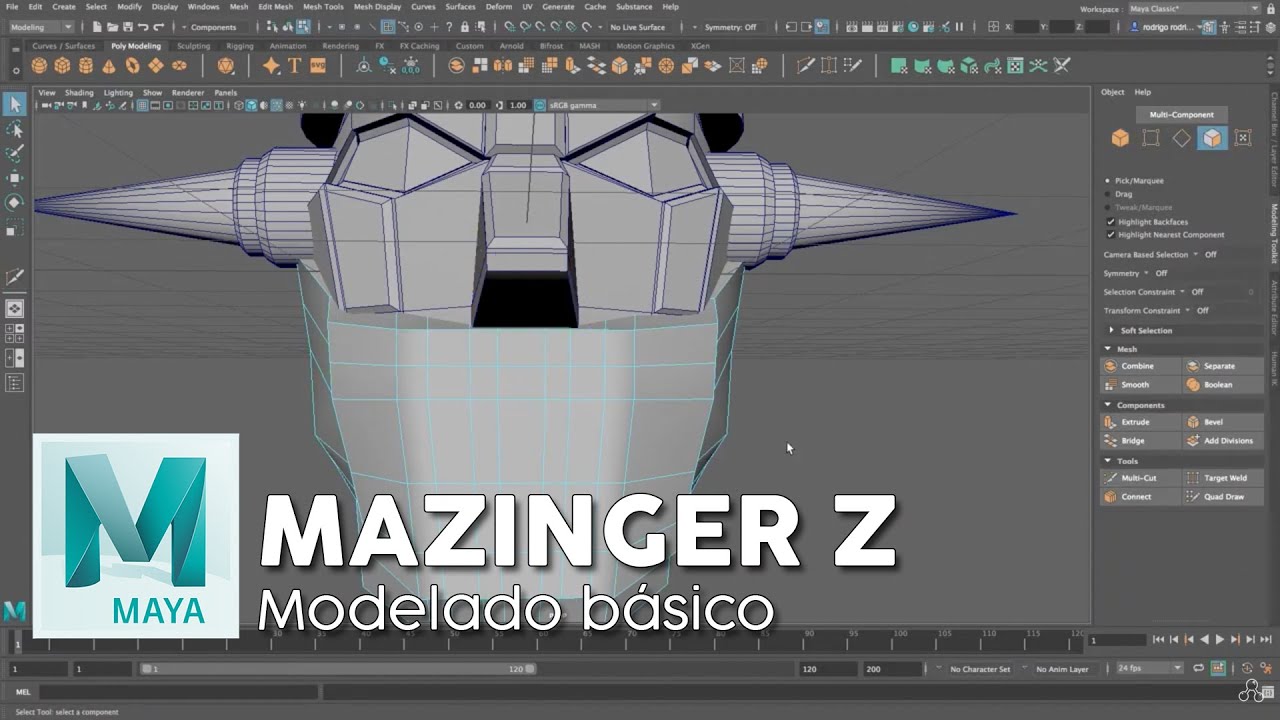1280x720 pixels.
Task: Click Face selection icon in Modeling Toolkit
Action: [x=1212, y=138]
